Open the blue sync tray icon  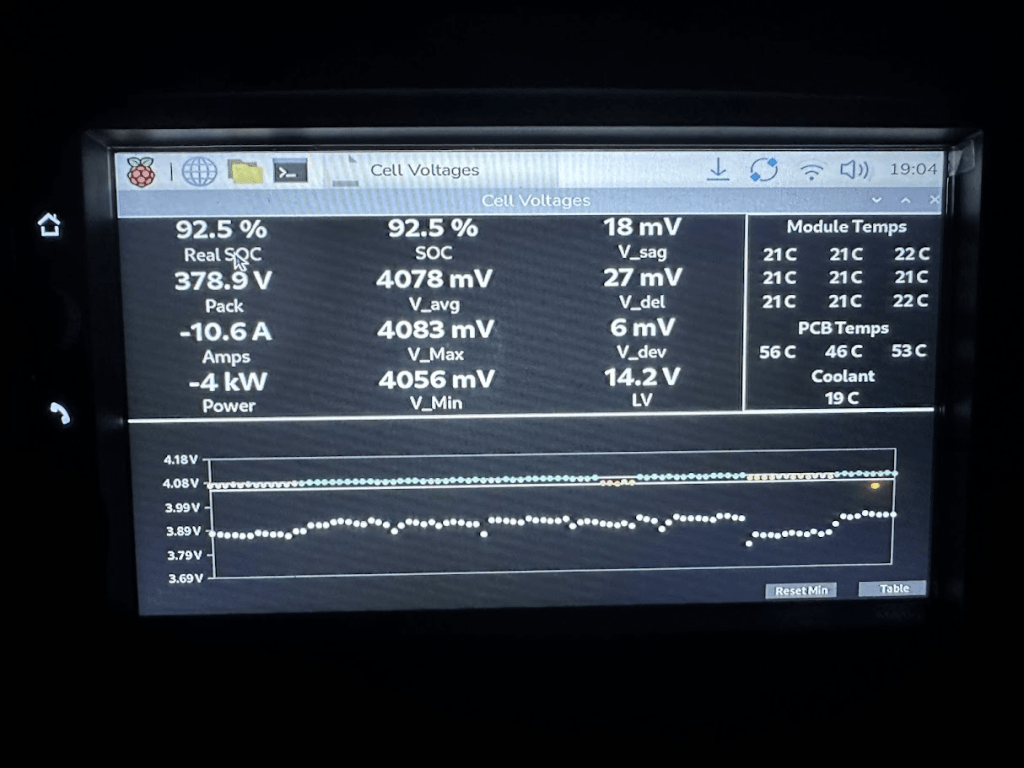764,170
